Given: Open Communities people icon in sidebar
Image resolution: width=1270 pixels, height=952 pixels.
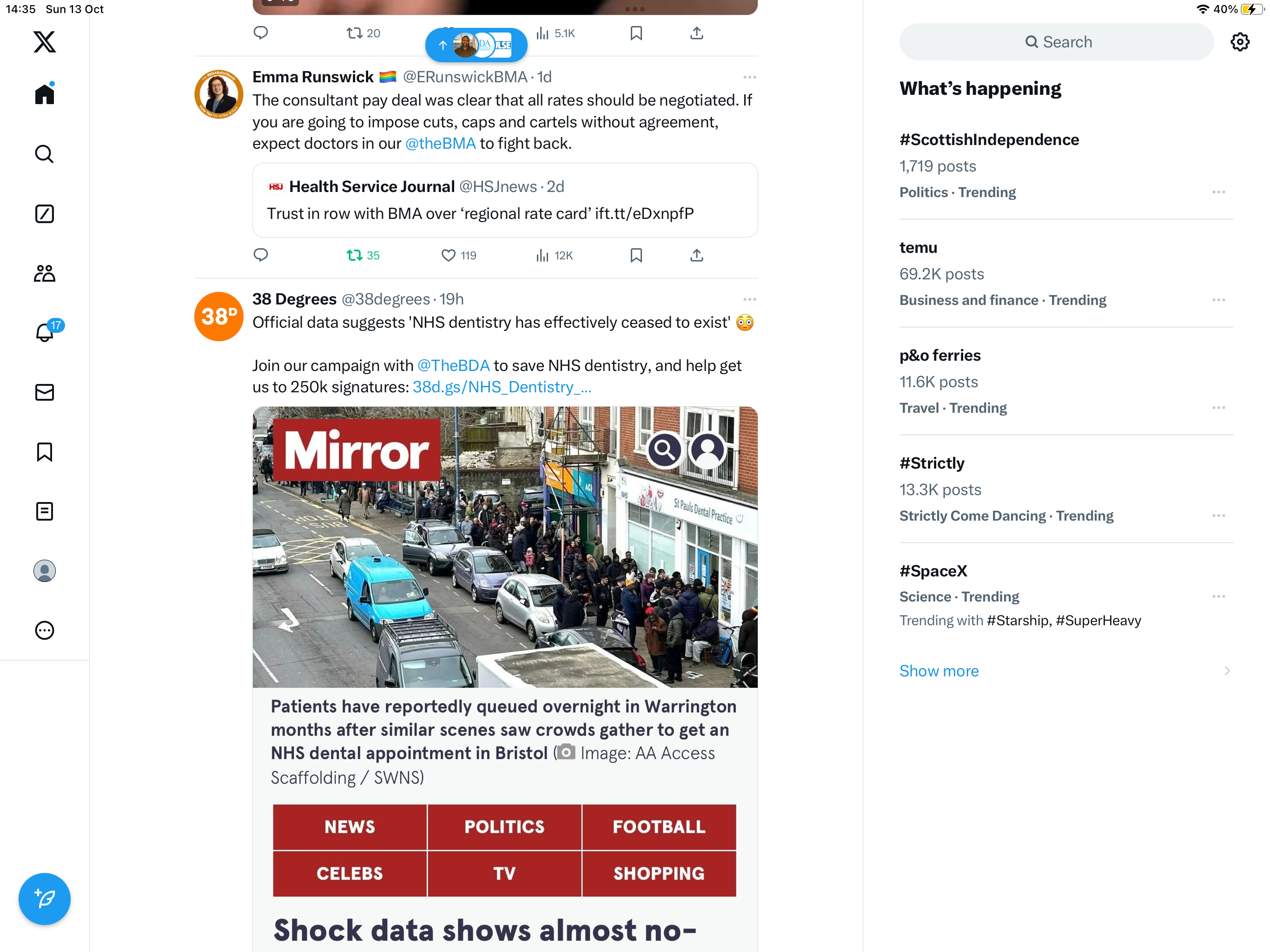Looking at the screenshot, I should [x=44, y=273].
